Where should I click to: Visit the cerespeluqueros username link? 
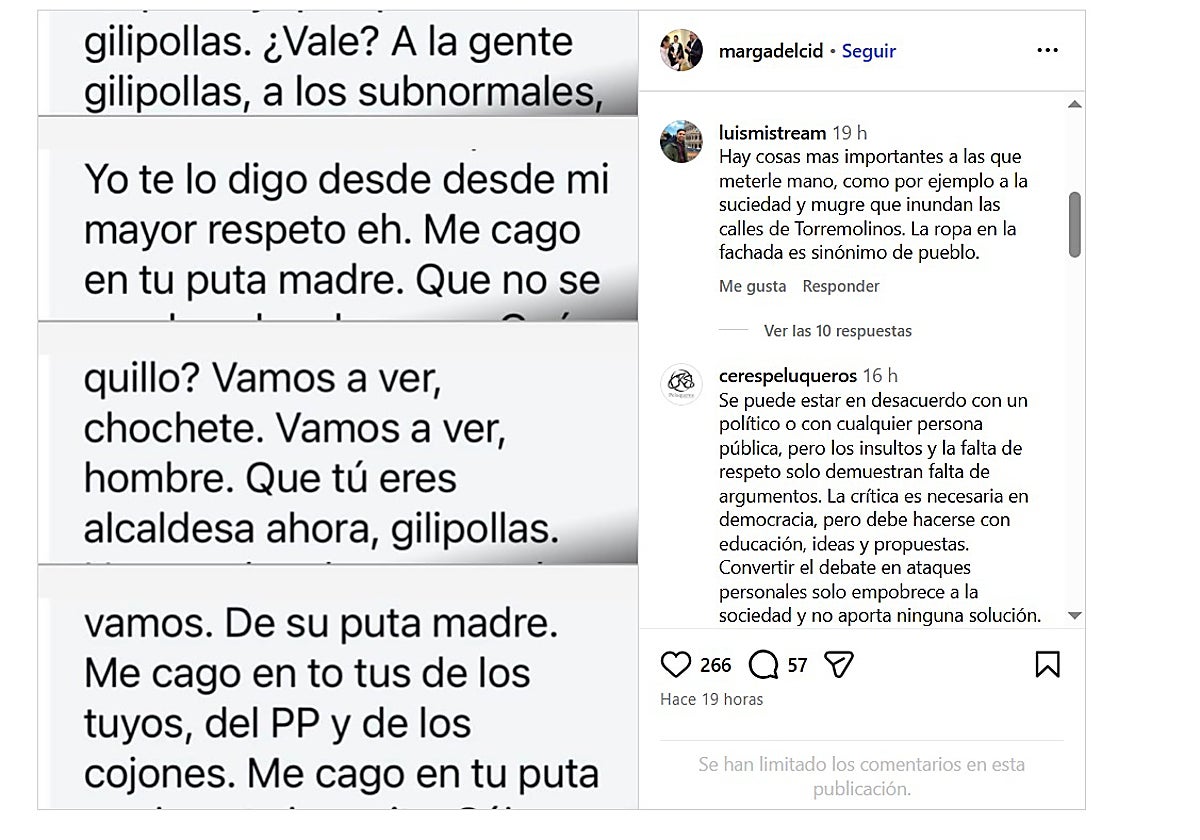coord(788,376)
